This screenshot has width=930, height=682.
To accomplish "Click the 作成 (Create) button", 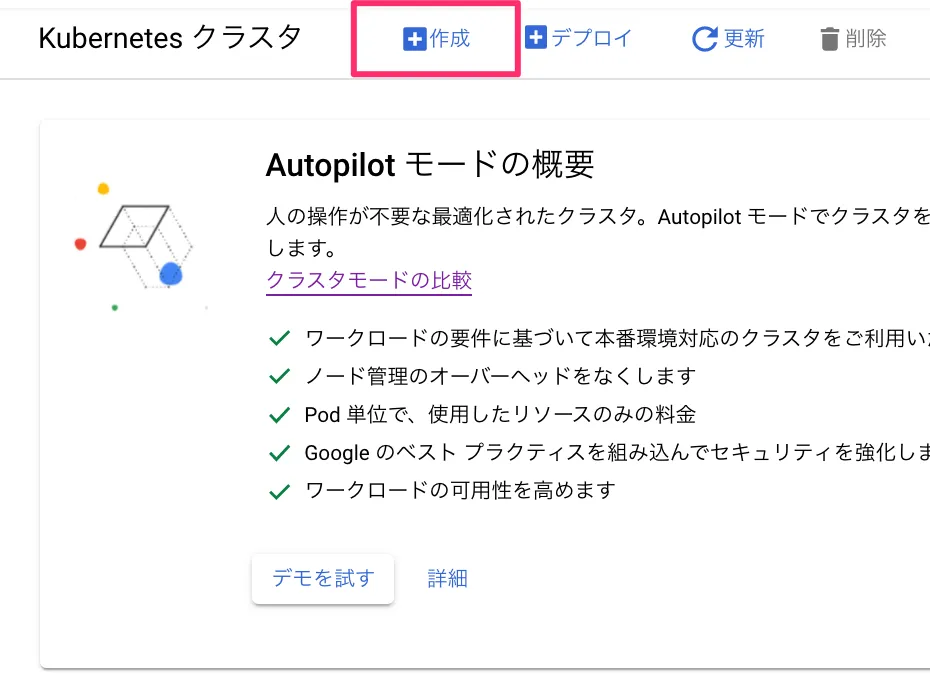I will (436, 39).
